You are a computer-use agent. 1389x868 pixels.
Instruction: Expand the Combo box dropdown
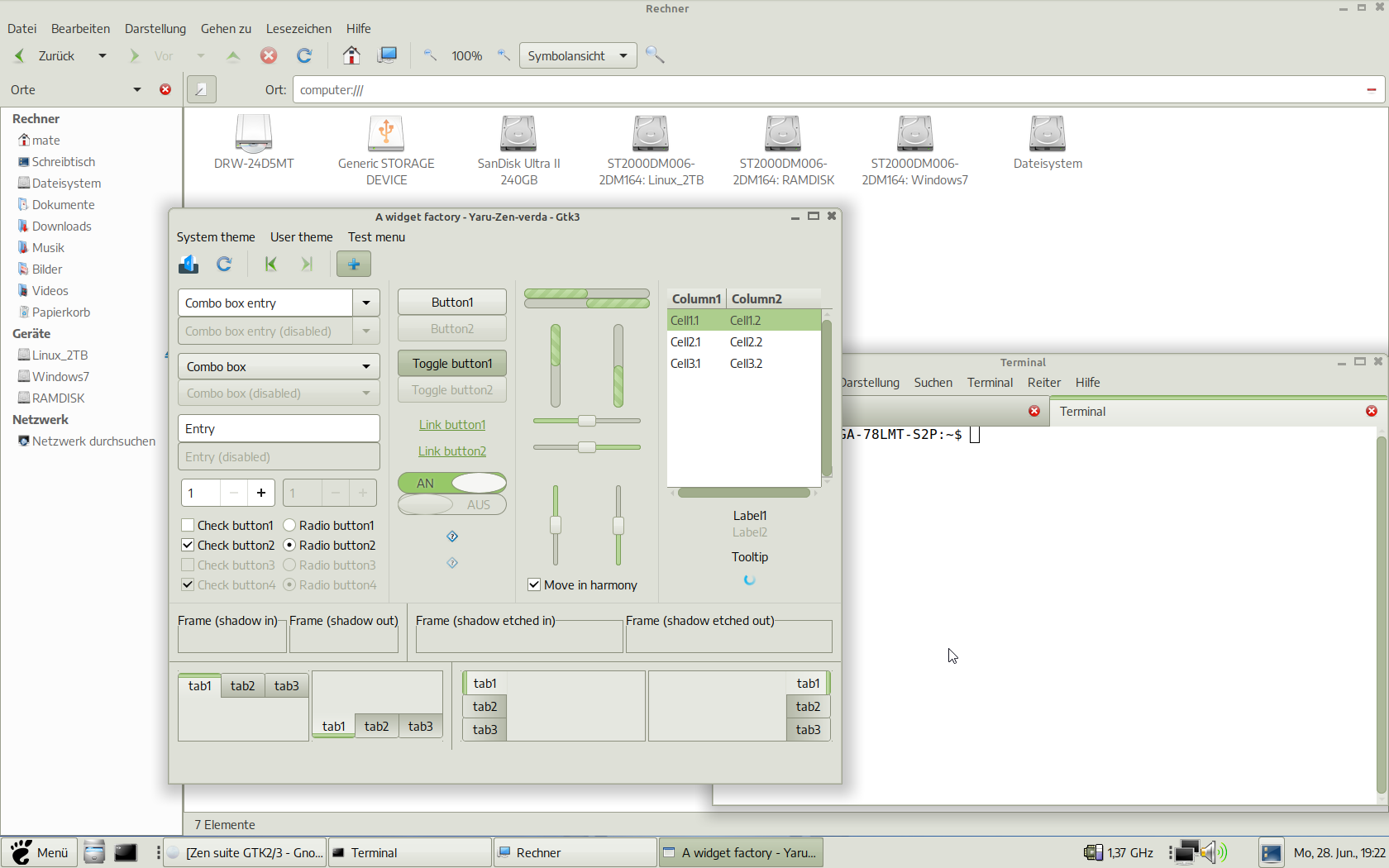pos(279,366)
